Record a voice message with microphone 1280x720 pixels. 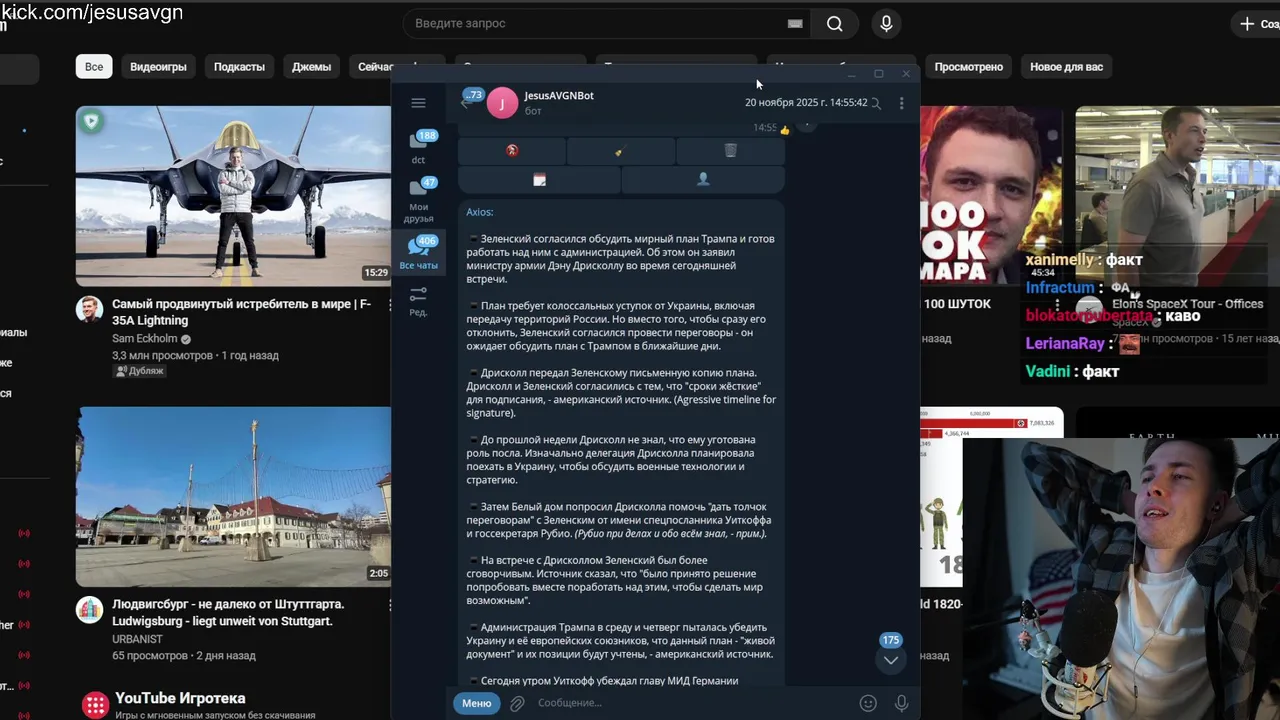pyautogui.click(x=901, y=703)
